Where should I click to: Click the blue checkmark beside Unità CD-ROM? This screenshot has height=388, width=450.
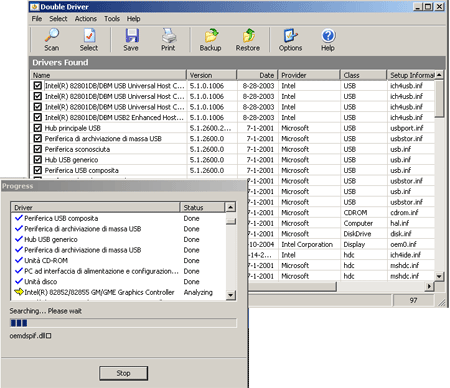pyautogui.click(x=19, y=260)
